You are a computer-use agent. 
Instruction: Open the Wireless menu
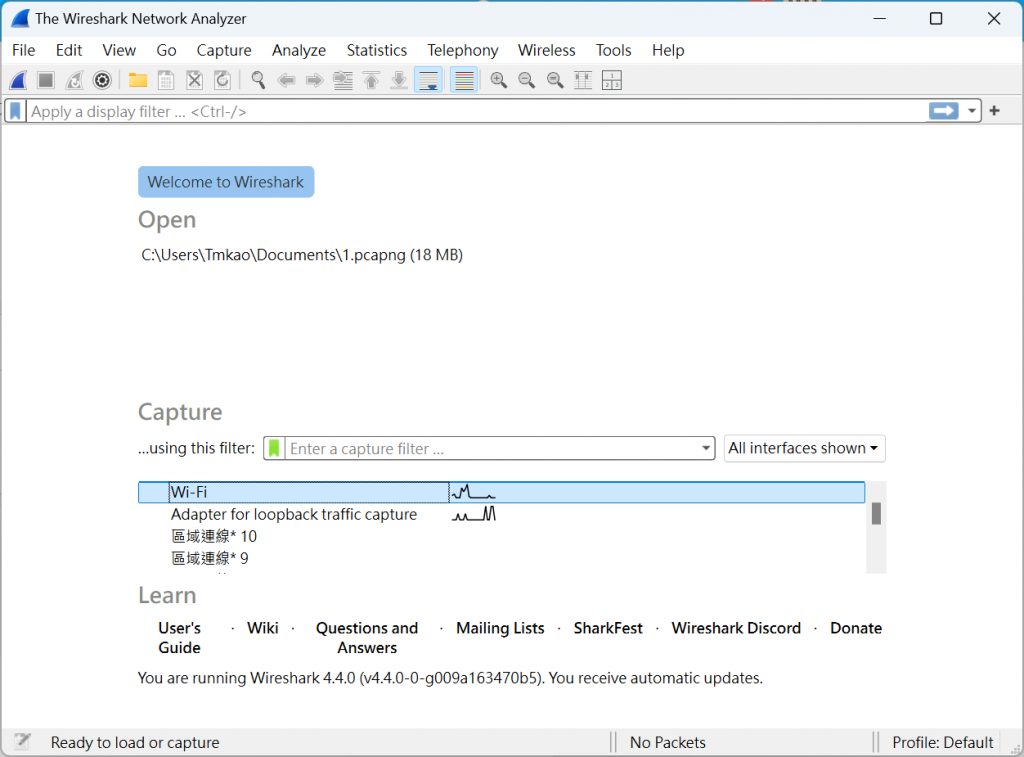click(x=547, y=50)
